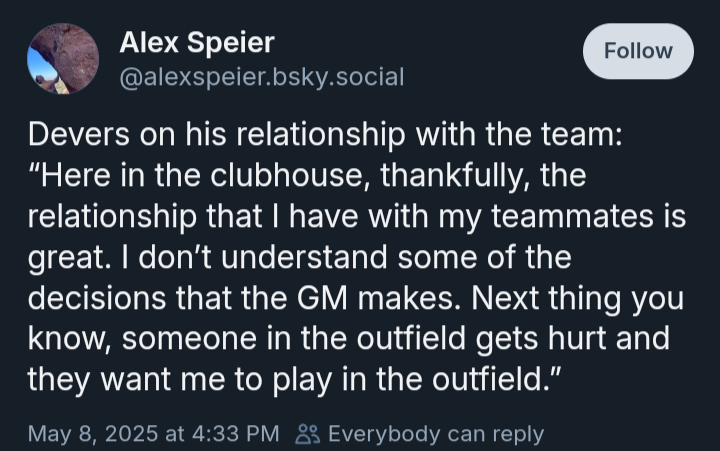Click the quote line "Here in the clubhouse, thankfully"
This screenshot has height=451, width=720.
pyautogui.click(x=307, y=176)
